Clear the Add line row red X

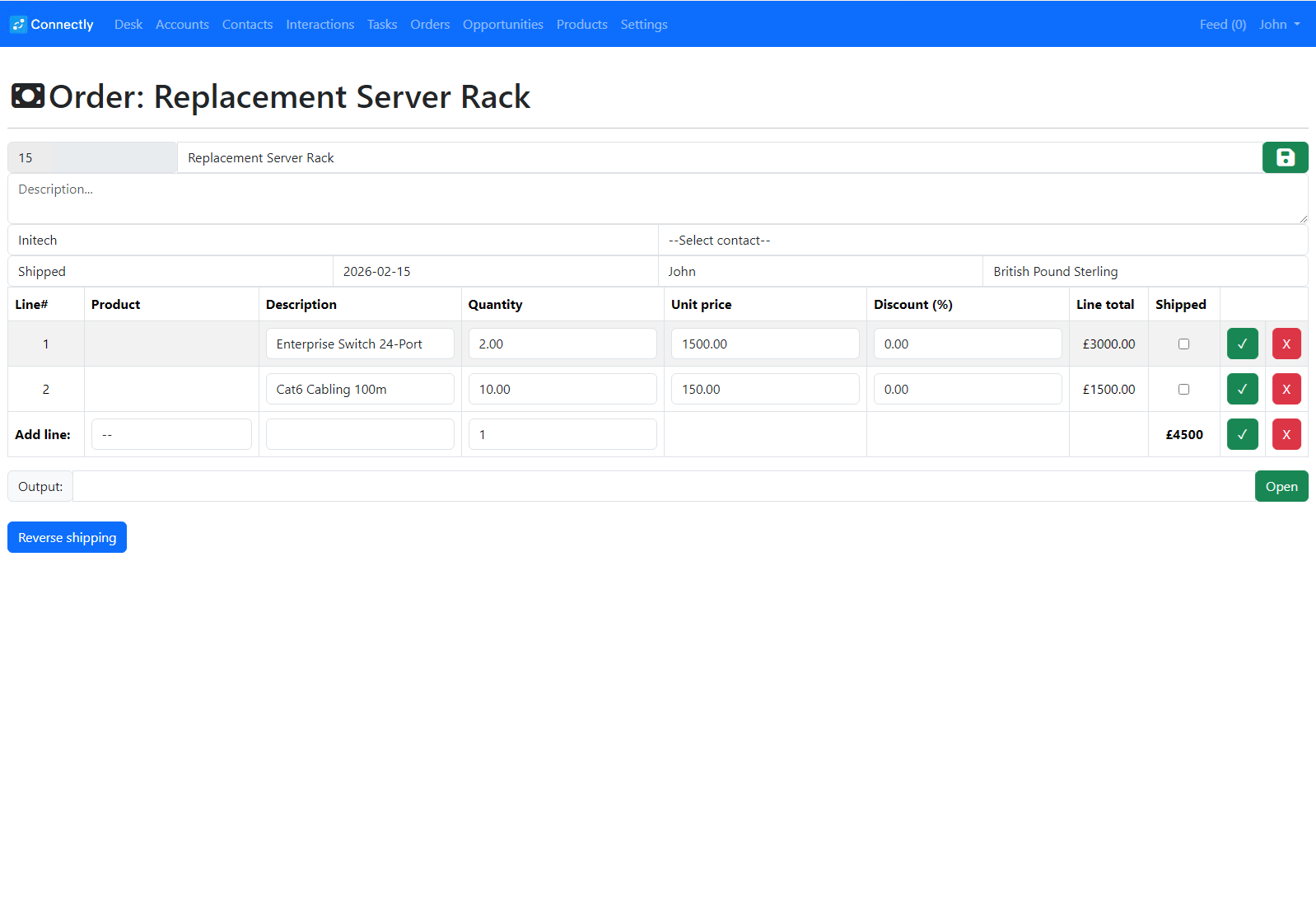point(1286,434)
